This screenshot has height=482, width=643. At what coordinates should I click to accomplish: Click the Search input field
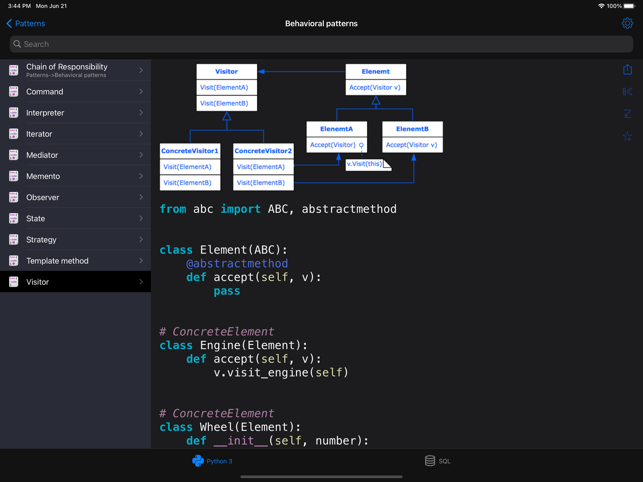[321, 44]
